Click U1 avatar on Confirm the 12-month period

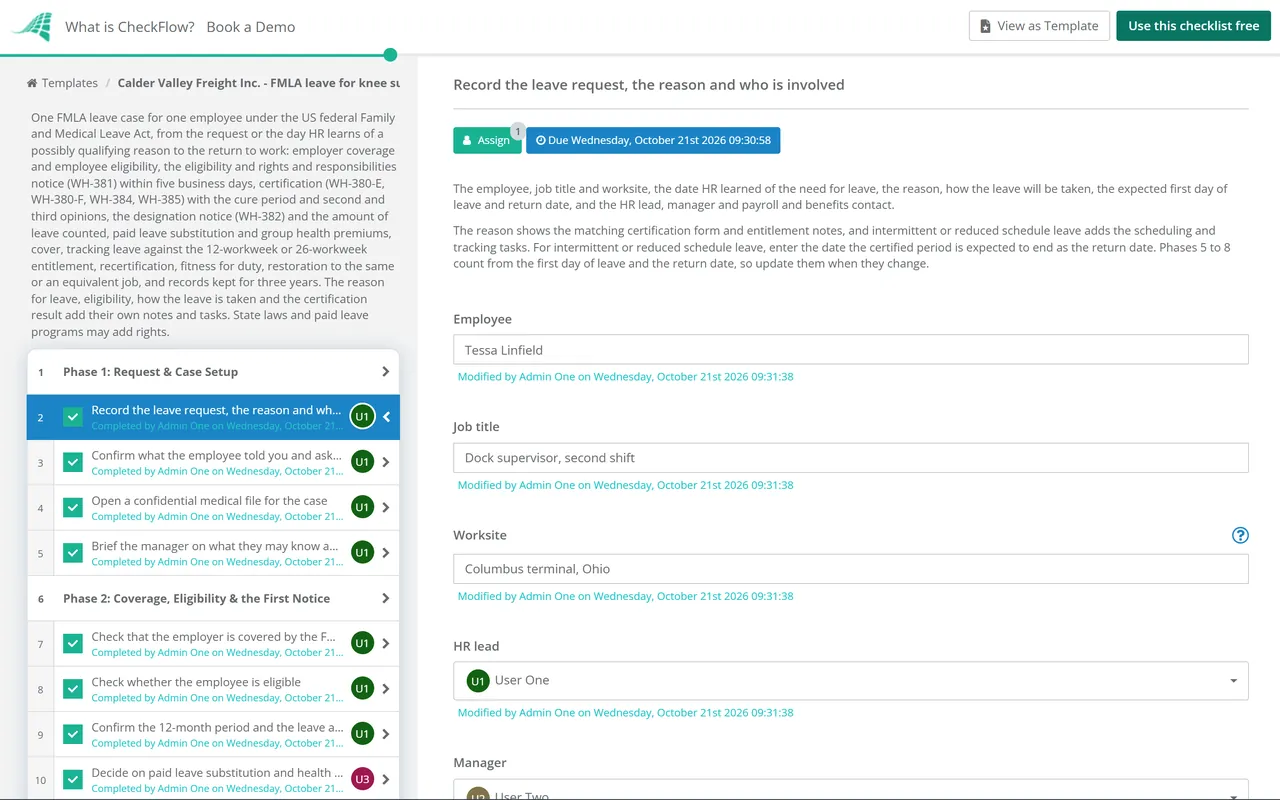pyautogui.click(x=362, y=733)
